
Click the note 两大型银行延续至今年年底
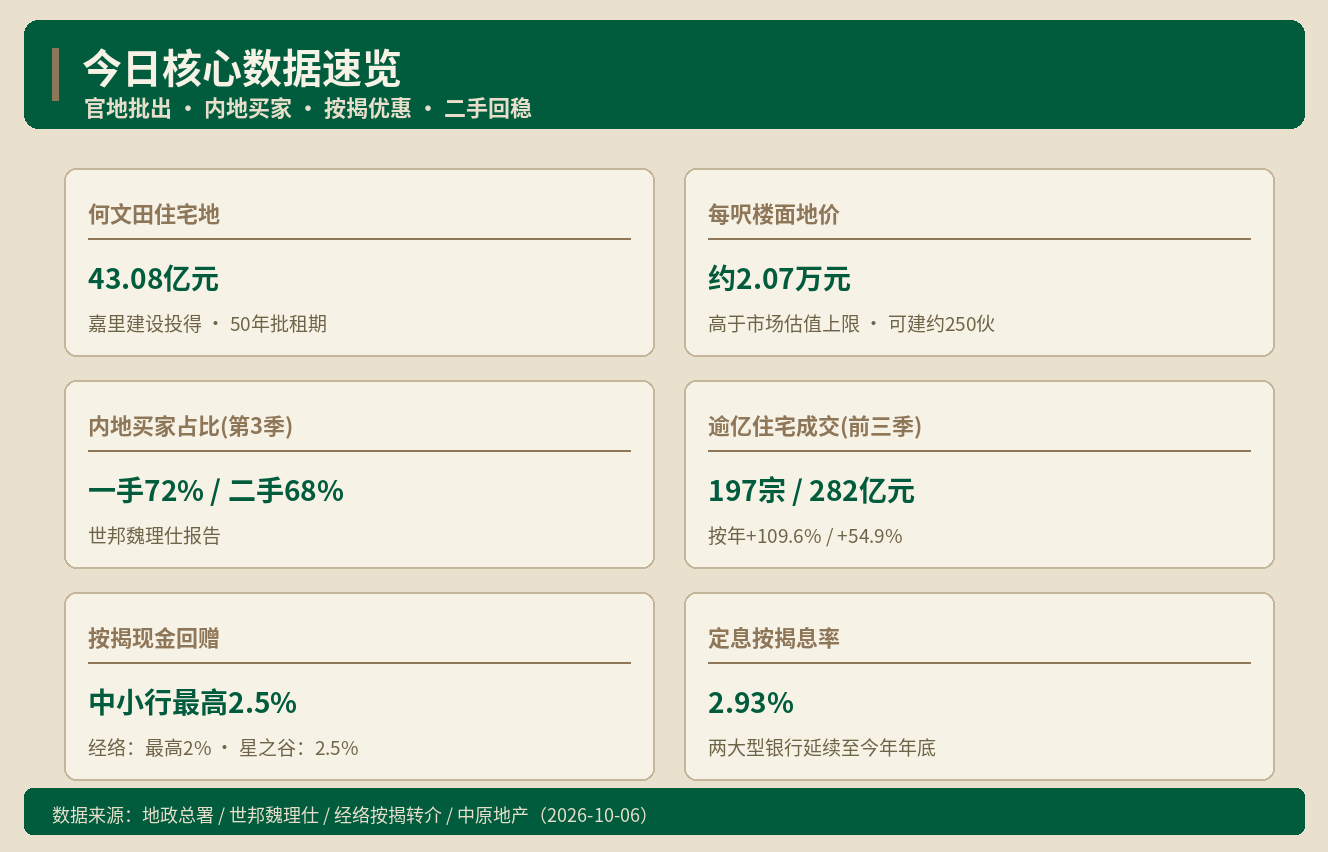tap(822, 748)
